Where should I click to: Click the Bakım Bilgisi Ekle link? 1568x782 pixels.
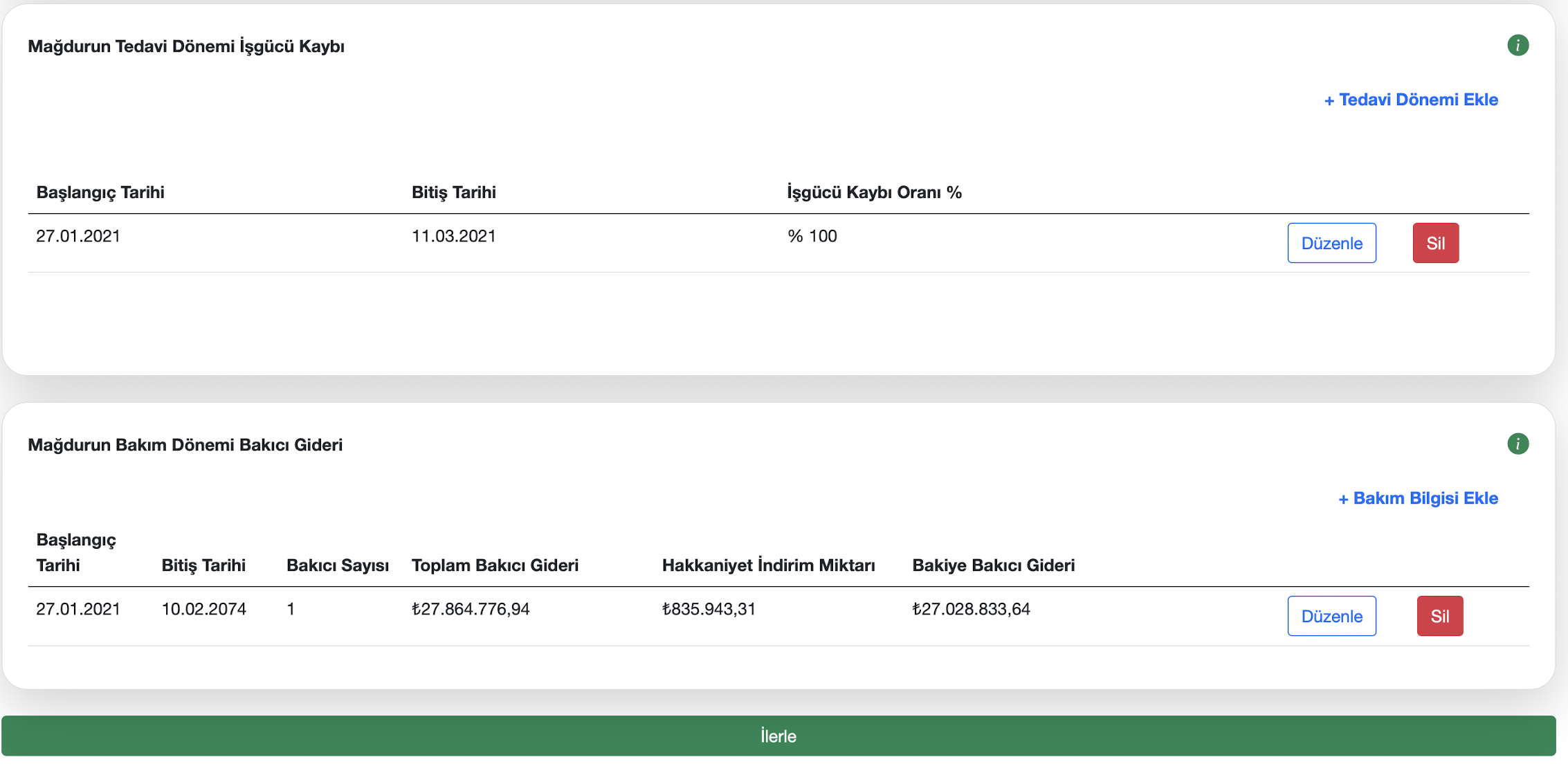click(1418, 498)
